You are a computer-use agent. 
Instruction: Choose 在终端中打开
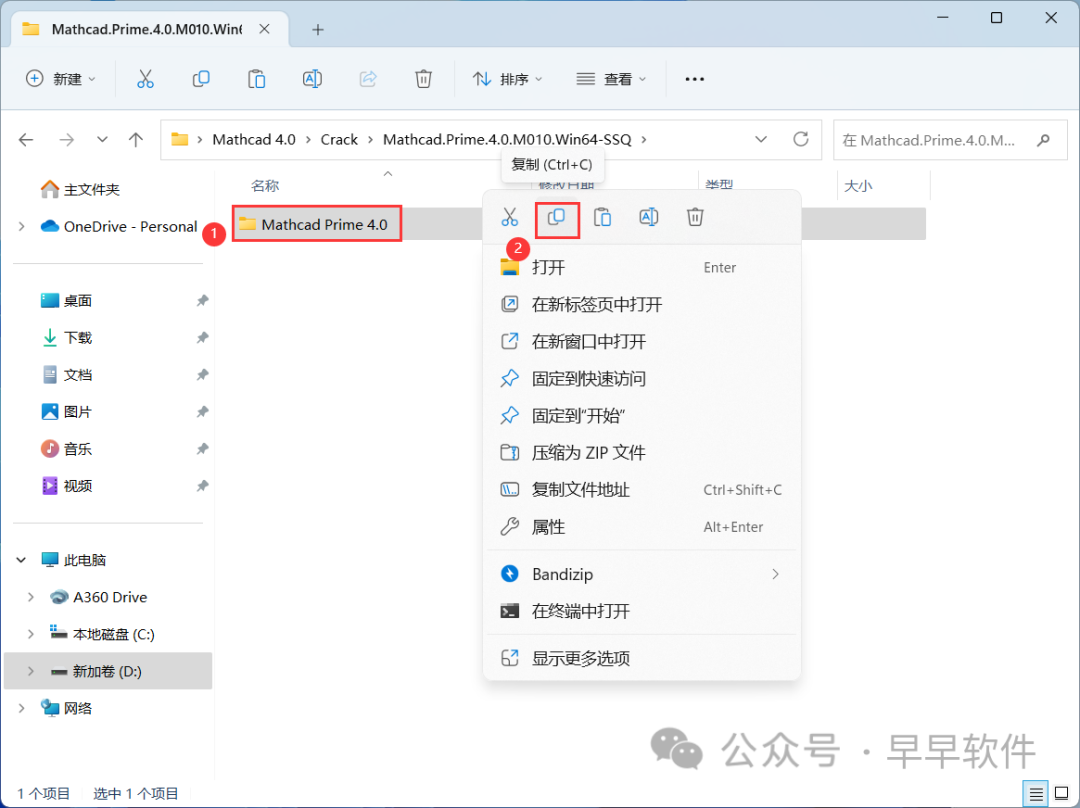tap(642, 611)
